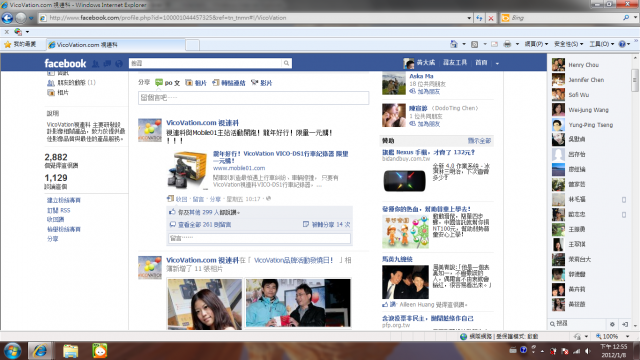Click the chat sidebar settings gear

coord(612,324)
